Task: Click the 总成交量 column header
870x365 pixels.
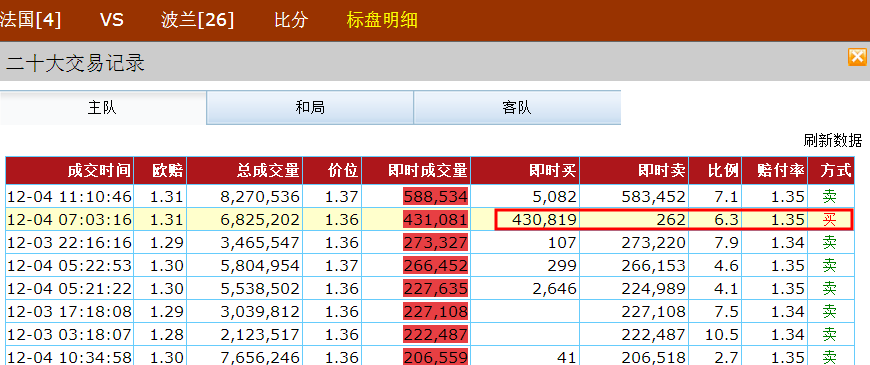Action: [245, 171]
